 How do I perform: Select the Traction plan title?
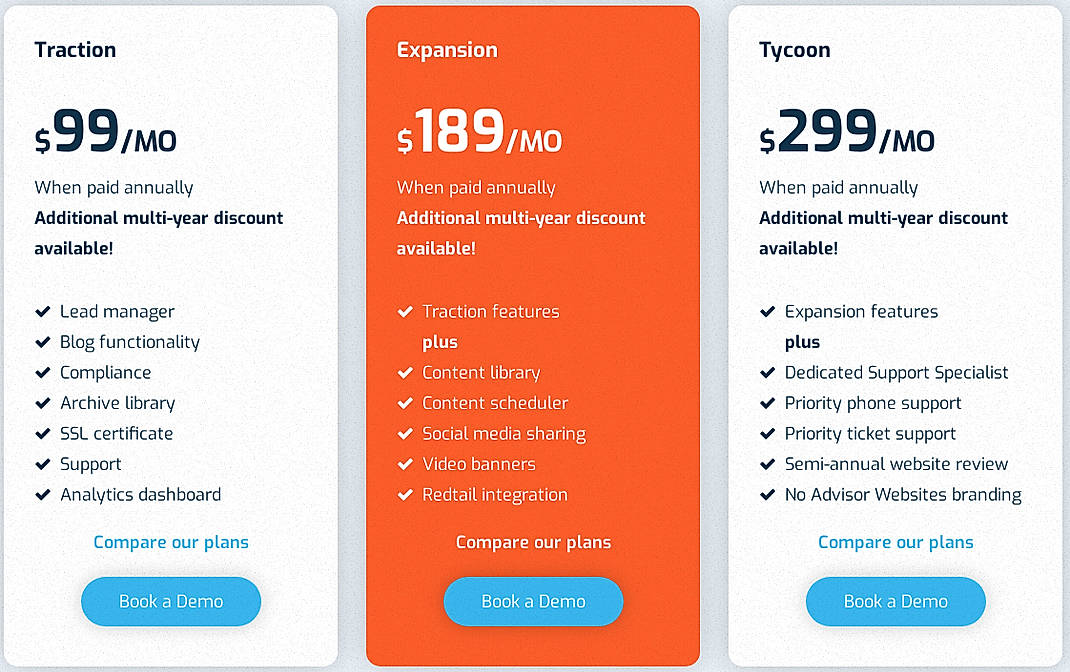[75, 49]
